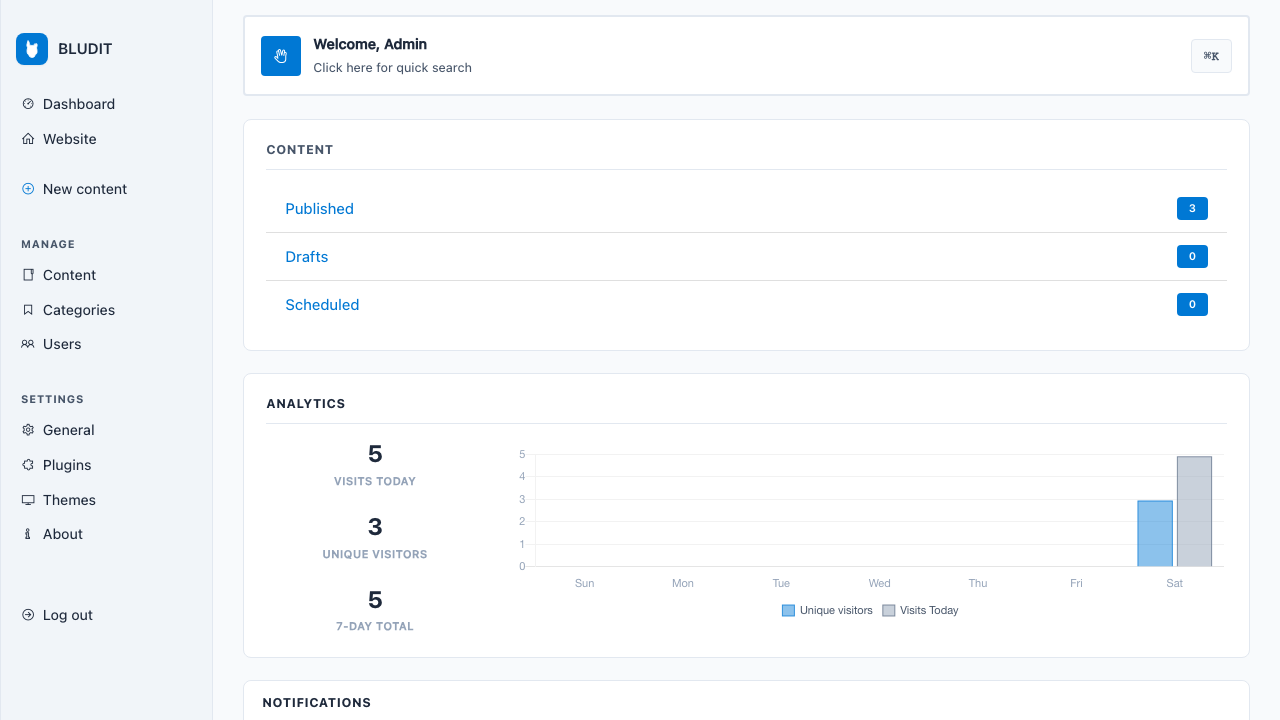Click the Scheduled count badge 0

click(1192, 305)
